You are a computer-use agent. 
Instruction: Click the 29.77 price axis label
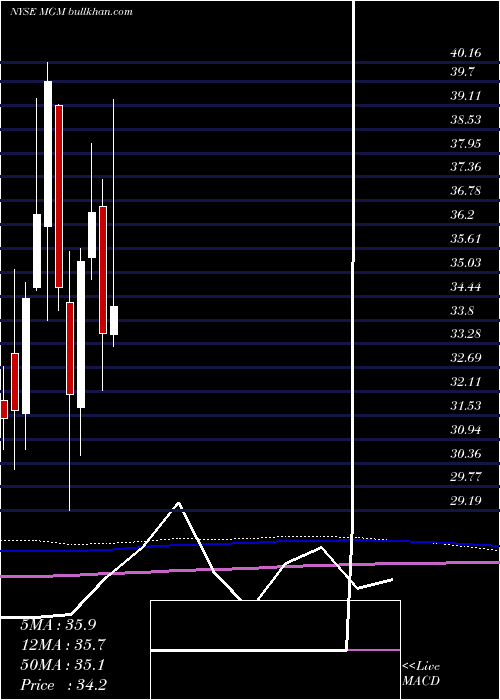click(x=466, y=477)
